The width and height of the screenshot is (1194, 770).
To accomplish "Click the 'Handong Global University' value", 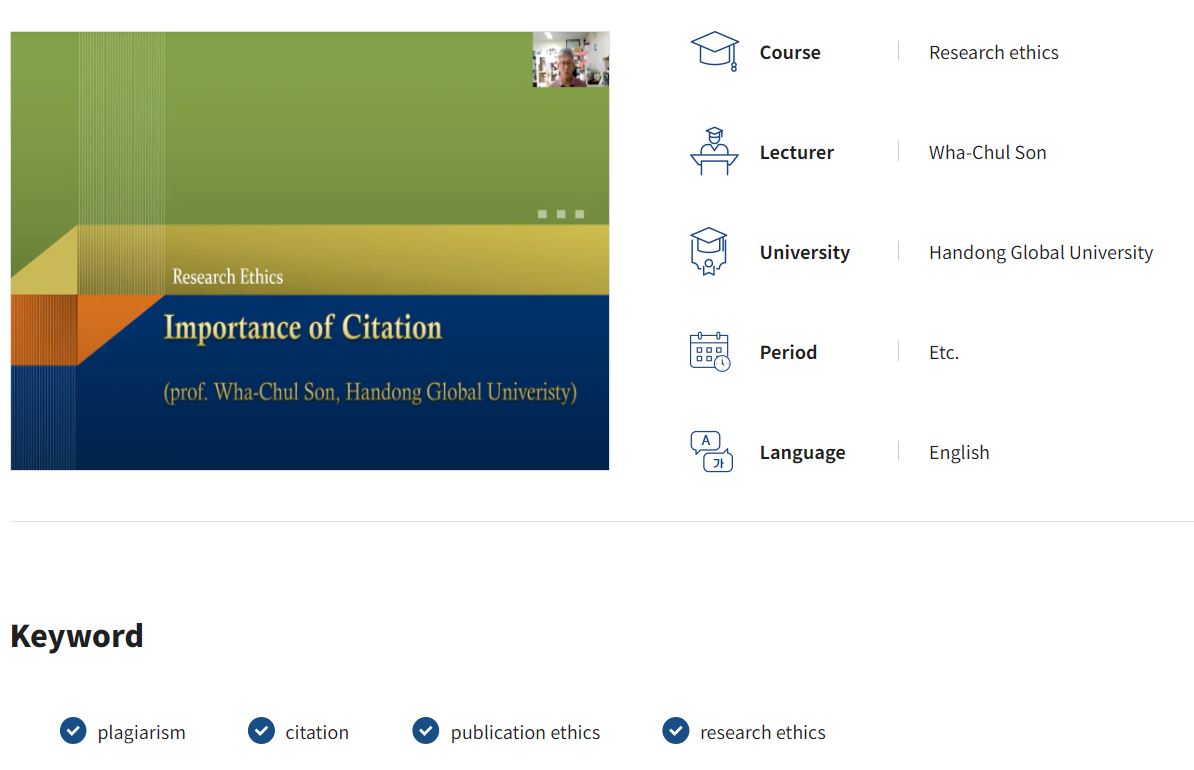I will pyautogui.click(x=1041, y=252).
